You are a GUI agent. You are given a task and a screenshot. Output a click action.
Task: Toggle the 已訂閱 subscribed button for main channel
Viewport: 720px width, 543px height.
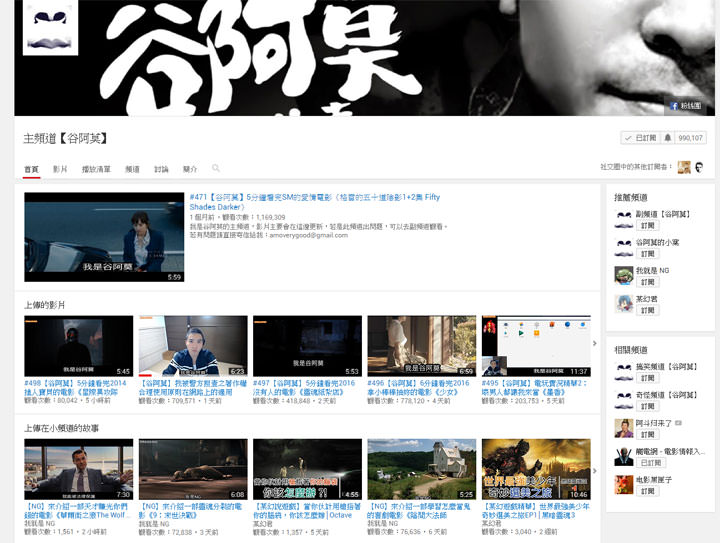[x=641, y=138]
